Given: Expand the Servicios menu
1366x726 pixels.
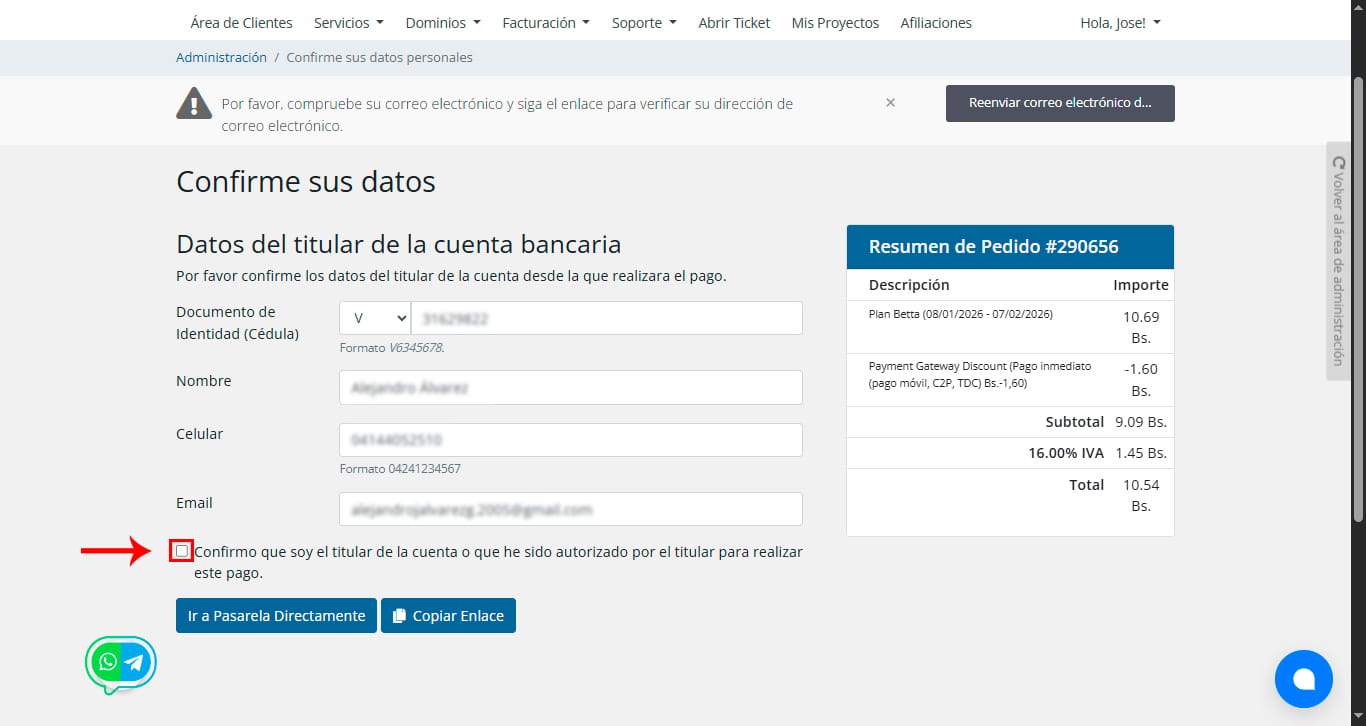Looking at the screenshot, I should [x=349, y=22].
